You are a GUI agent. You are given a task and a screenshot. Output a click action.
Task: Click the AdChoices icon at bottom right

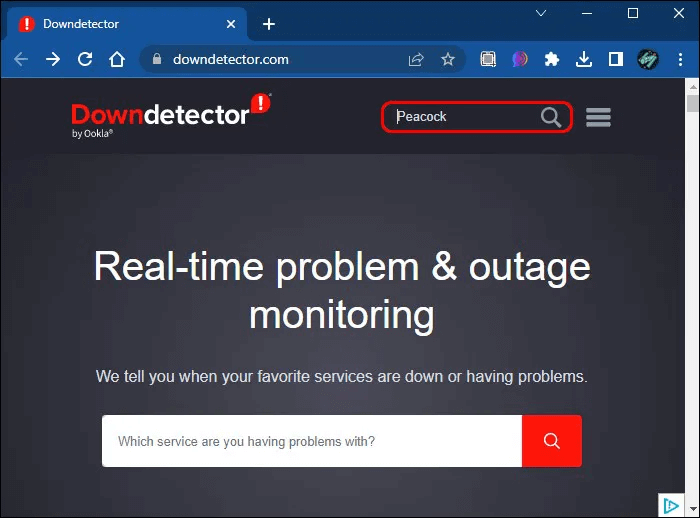671,505
